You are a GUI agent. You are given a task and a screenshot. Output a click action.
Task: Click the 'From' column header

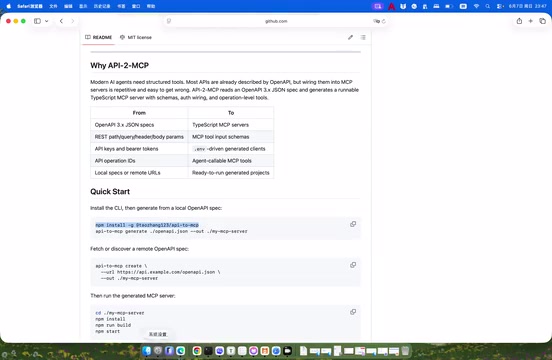pyautogui.click(x=139, y=113)
